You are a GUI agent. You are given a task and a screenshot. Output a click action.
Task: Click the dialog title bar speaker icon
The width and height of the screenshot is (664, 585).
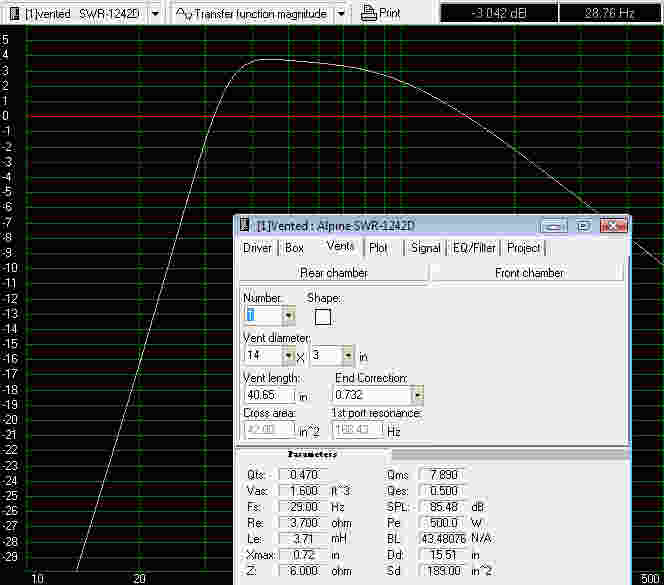[x=246, y=225]
